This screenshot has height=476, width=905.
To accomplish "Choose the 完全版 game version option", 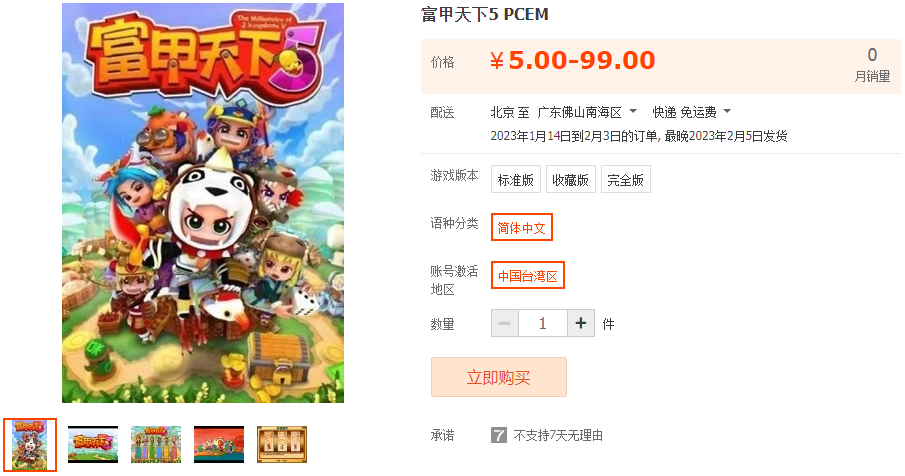I will click(x=626, y=179).
